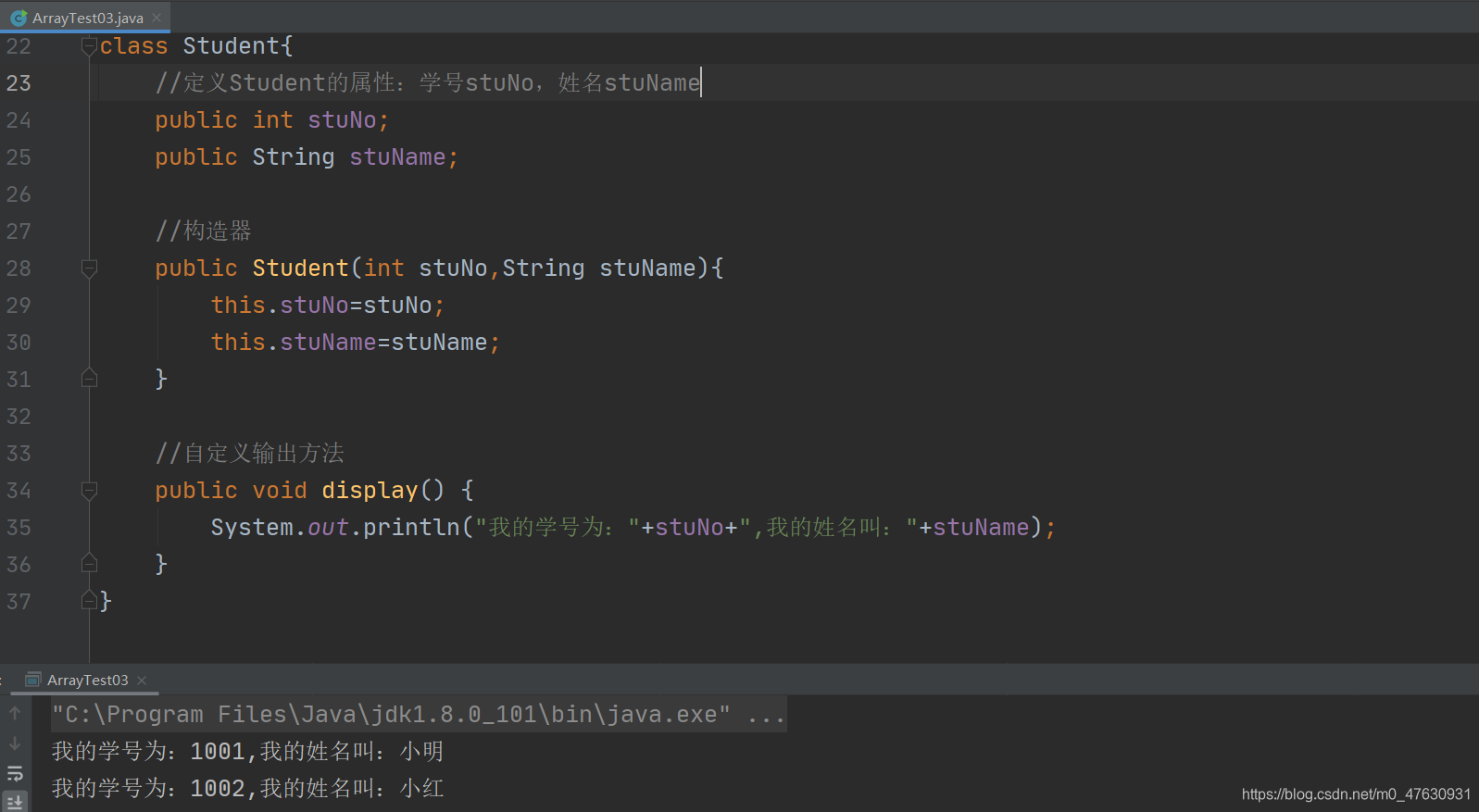Toggle scroll to end in console
The image size is (1479, 812).
[15, 802]
